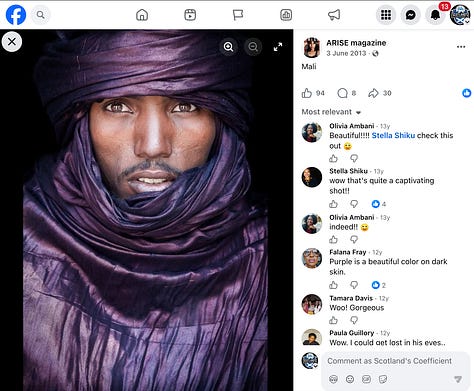View 4 reactions on Stella Shiku's comment
The width and height of the screenshot is (474, 391).
coord(379,204)
